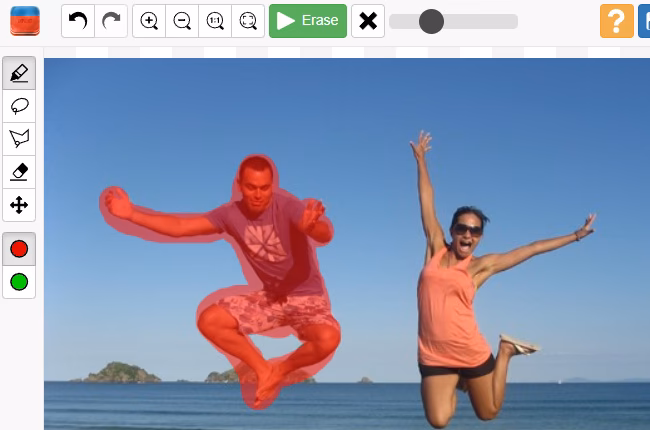
Task: Start the Erase process
Action: tap(308, 21)
